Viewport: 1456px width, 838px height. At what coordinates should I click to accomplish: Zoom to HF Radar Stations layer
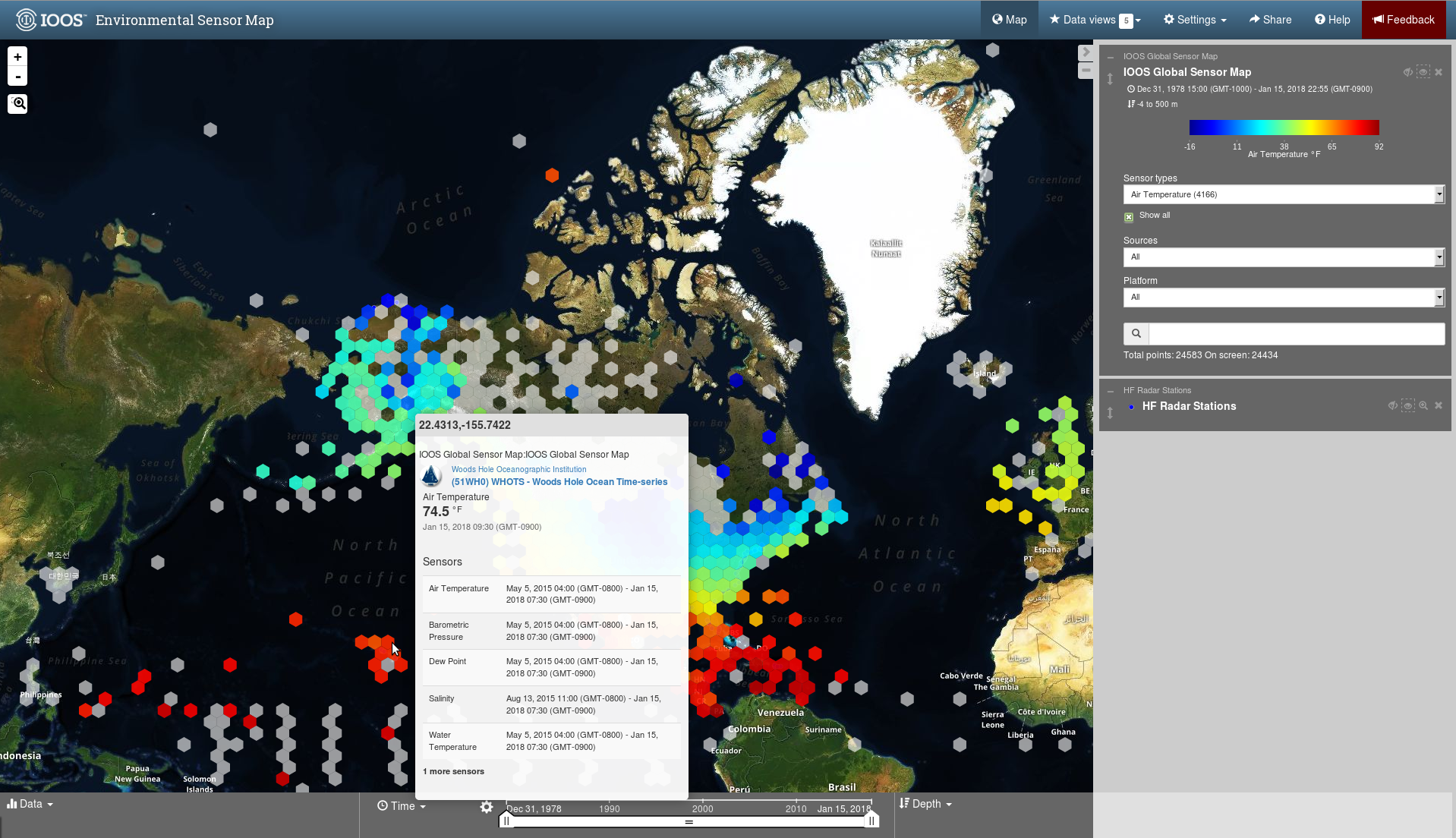coord(1423,406)
